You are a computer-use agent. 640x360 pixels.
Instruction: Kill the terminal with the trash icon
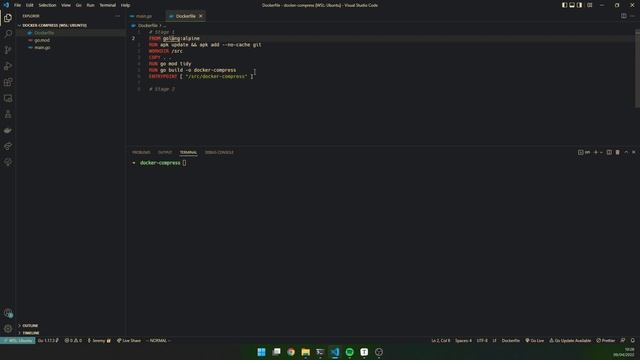[618, 152]
